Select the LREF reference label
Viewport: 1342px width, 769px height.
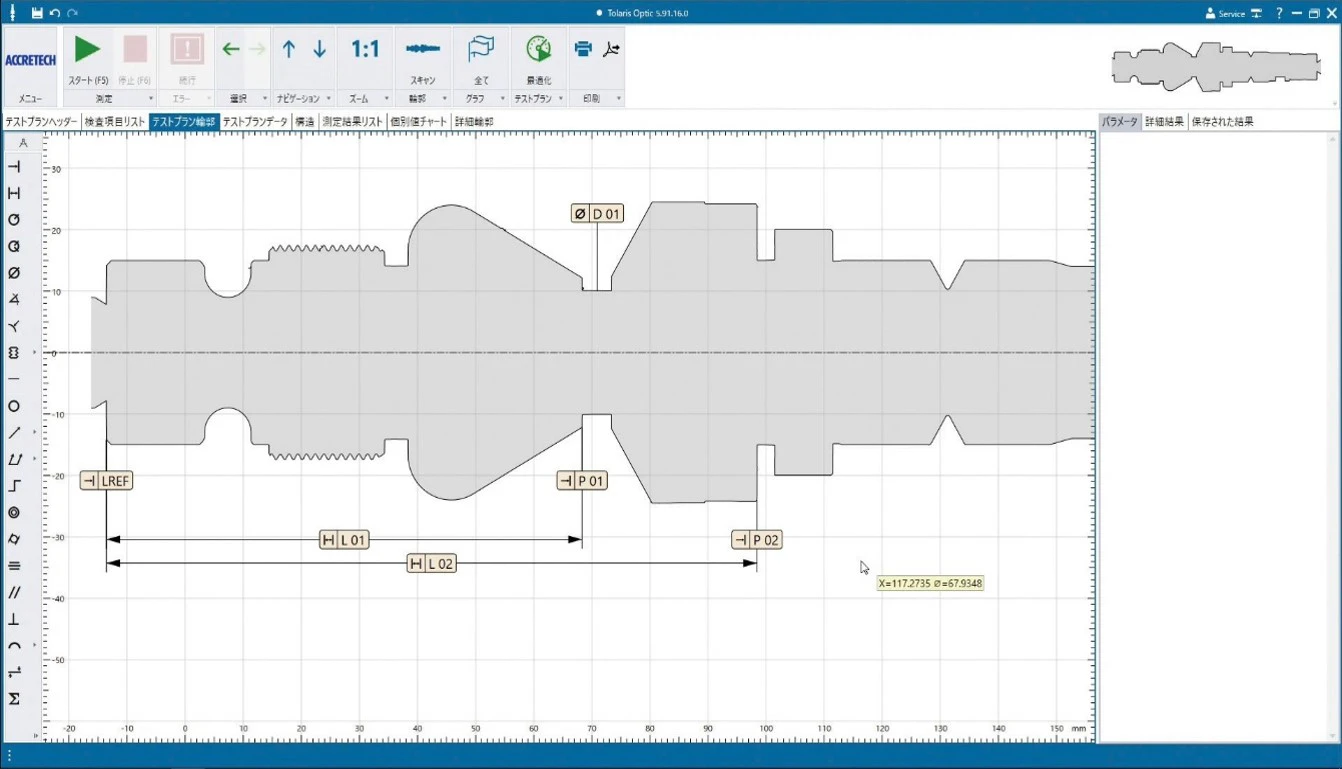coord(107,481)
